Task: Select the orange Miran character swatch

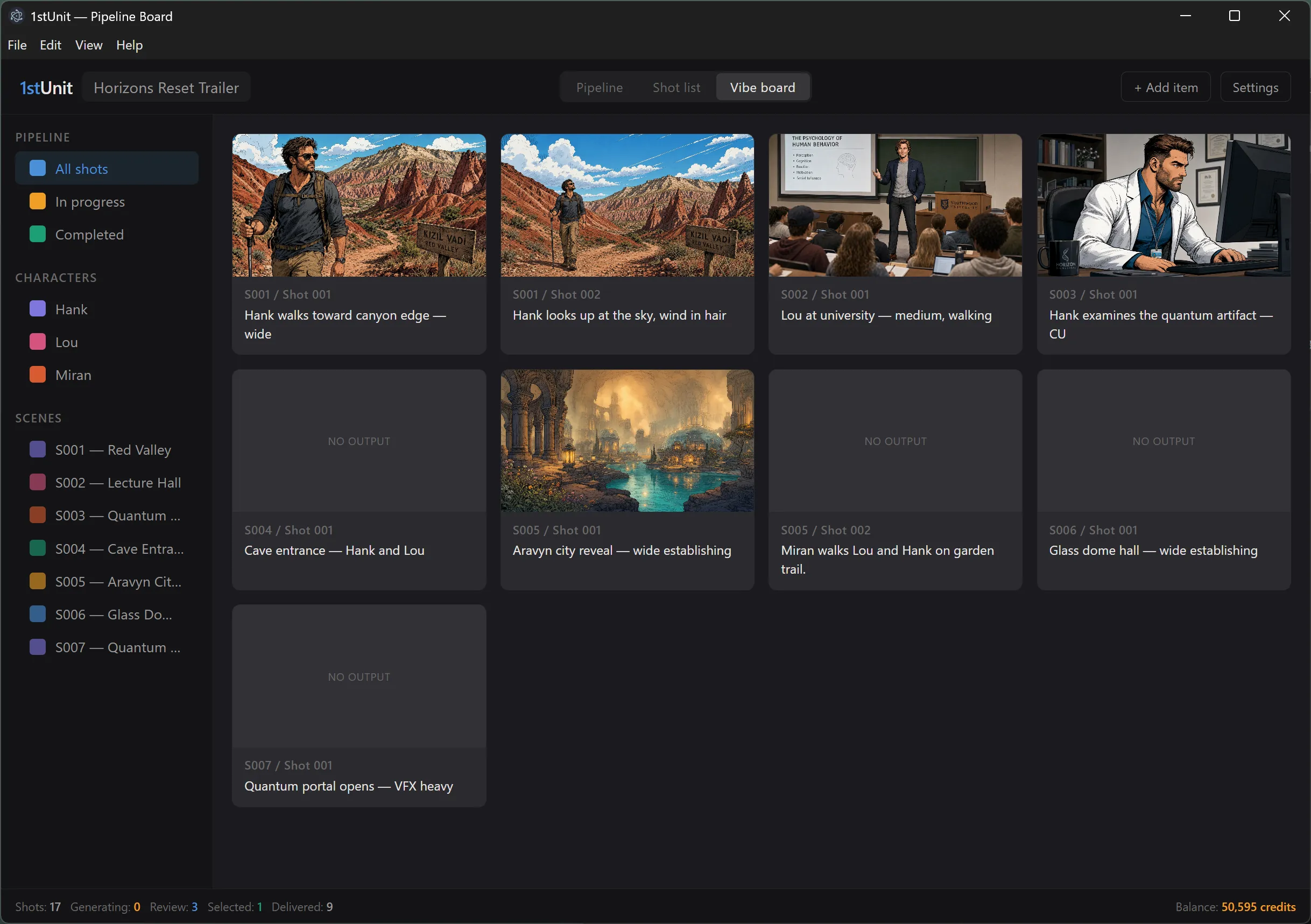Action: [38, 375]
